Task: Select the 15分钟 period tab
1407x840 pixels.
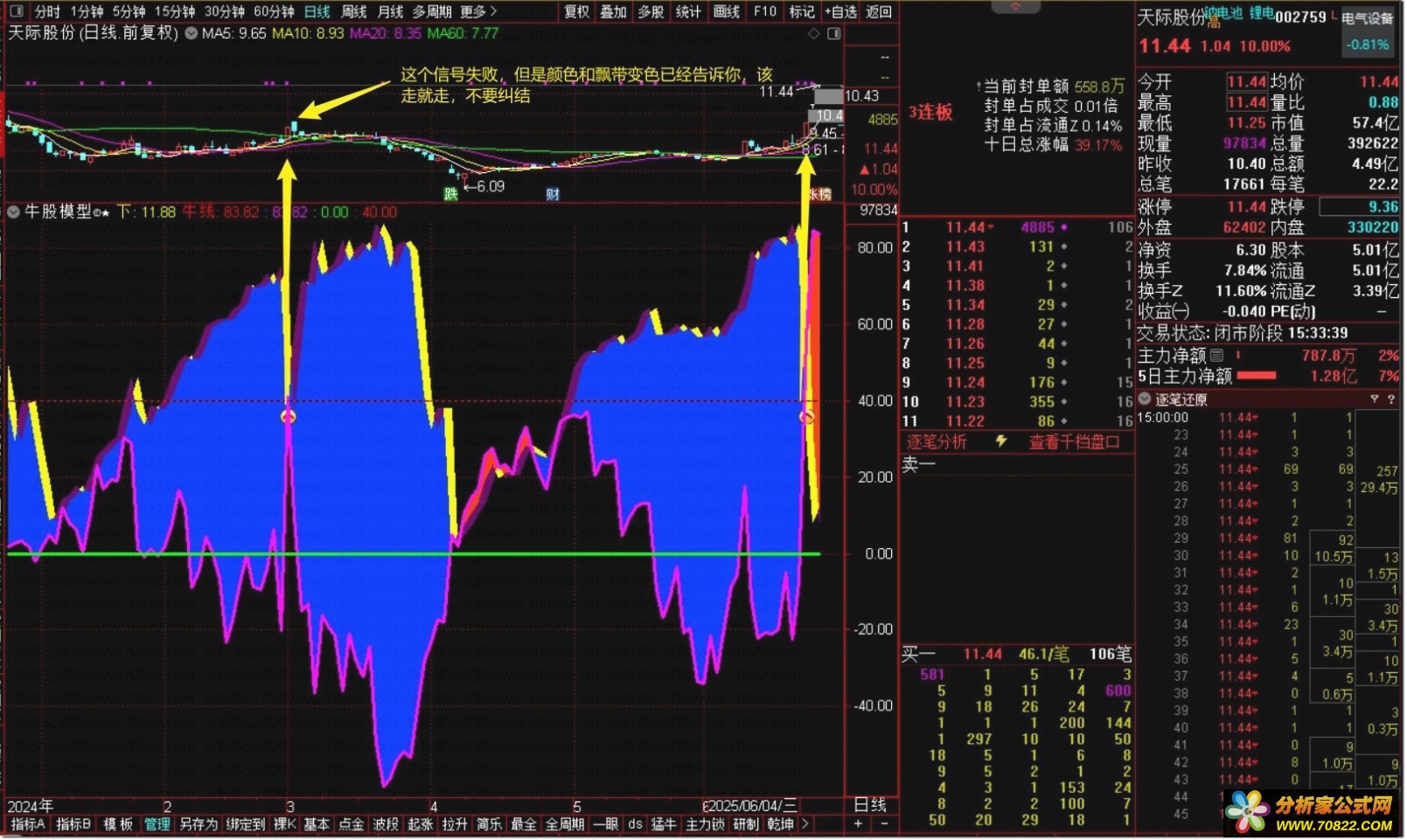Action: click(175, 11)
